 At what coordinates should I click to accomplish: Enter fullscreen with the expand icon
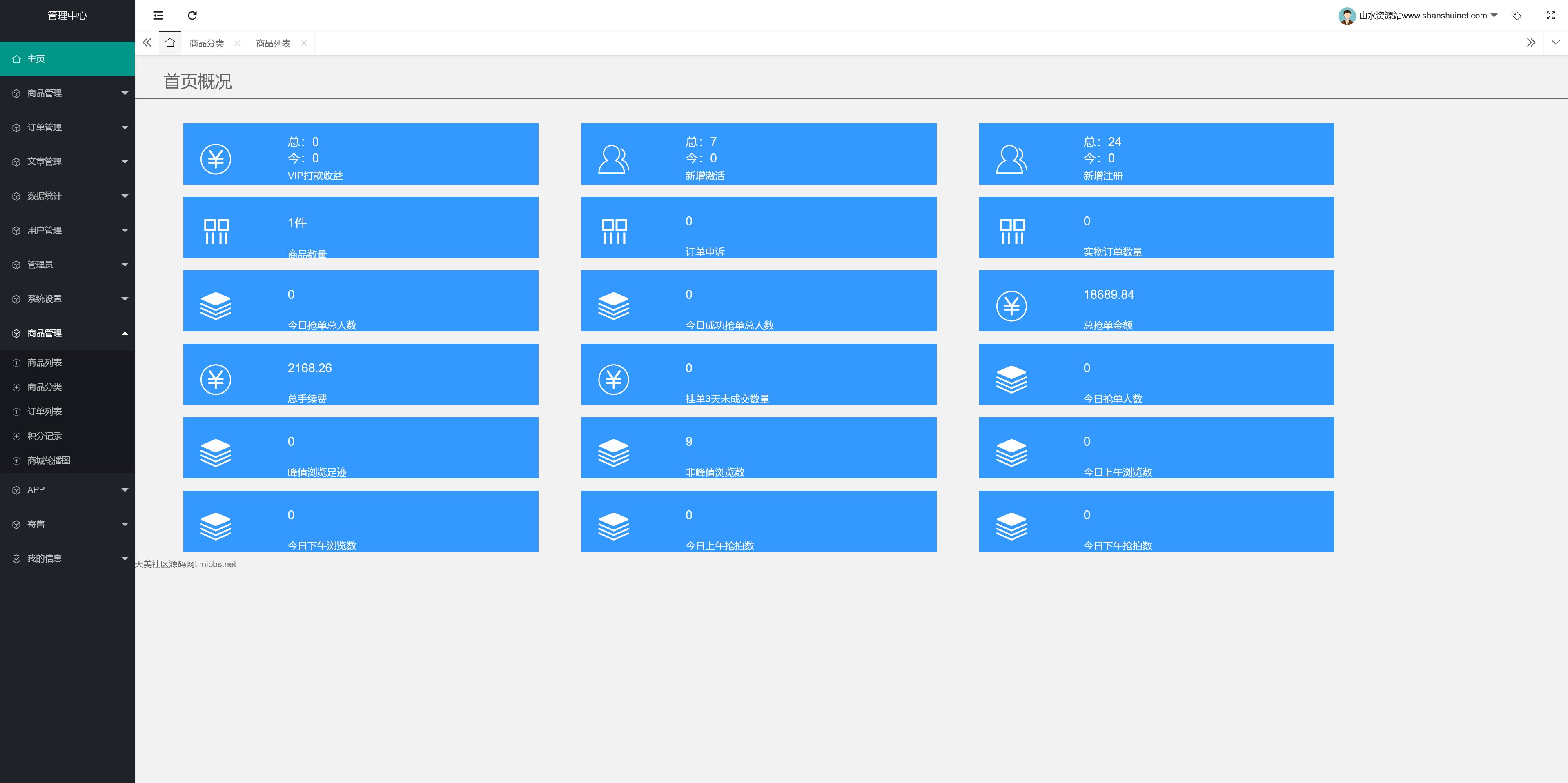click(x=1550, y=15)
